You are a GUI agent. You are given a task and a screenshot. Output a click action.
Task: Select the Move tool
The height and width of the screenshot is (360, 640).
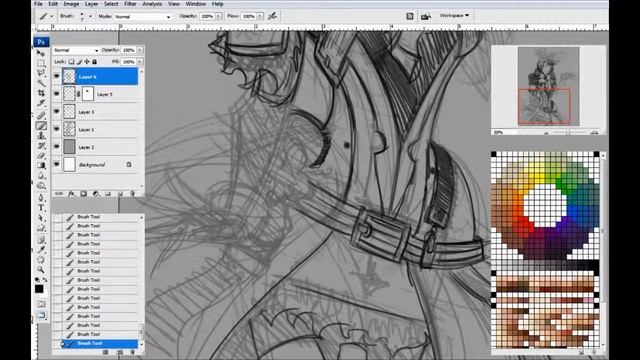tap(41, 53)
